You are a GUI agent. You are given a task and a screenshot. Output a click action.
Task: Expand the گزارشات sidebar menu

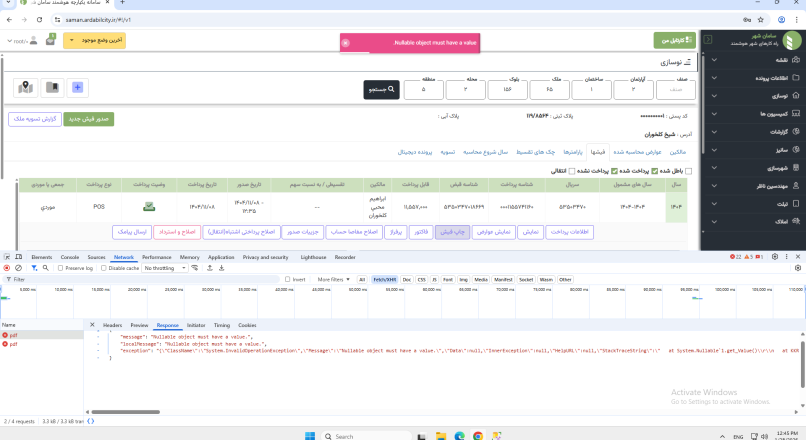click(x=753, y=132)
